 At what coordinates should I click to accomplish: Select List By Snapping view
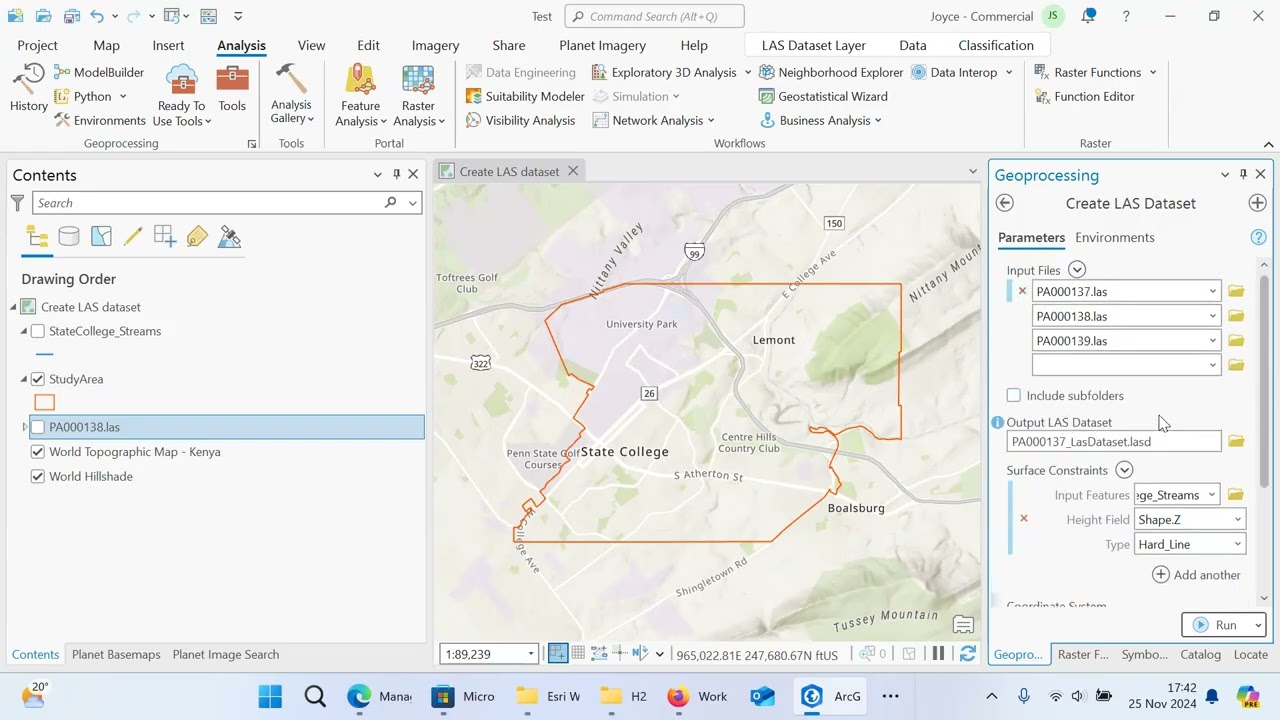165,237
